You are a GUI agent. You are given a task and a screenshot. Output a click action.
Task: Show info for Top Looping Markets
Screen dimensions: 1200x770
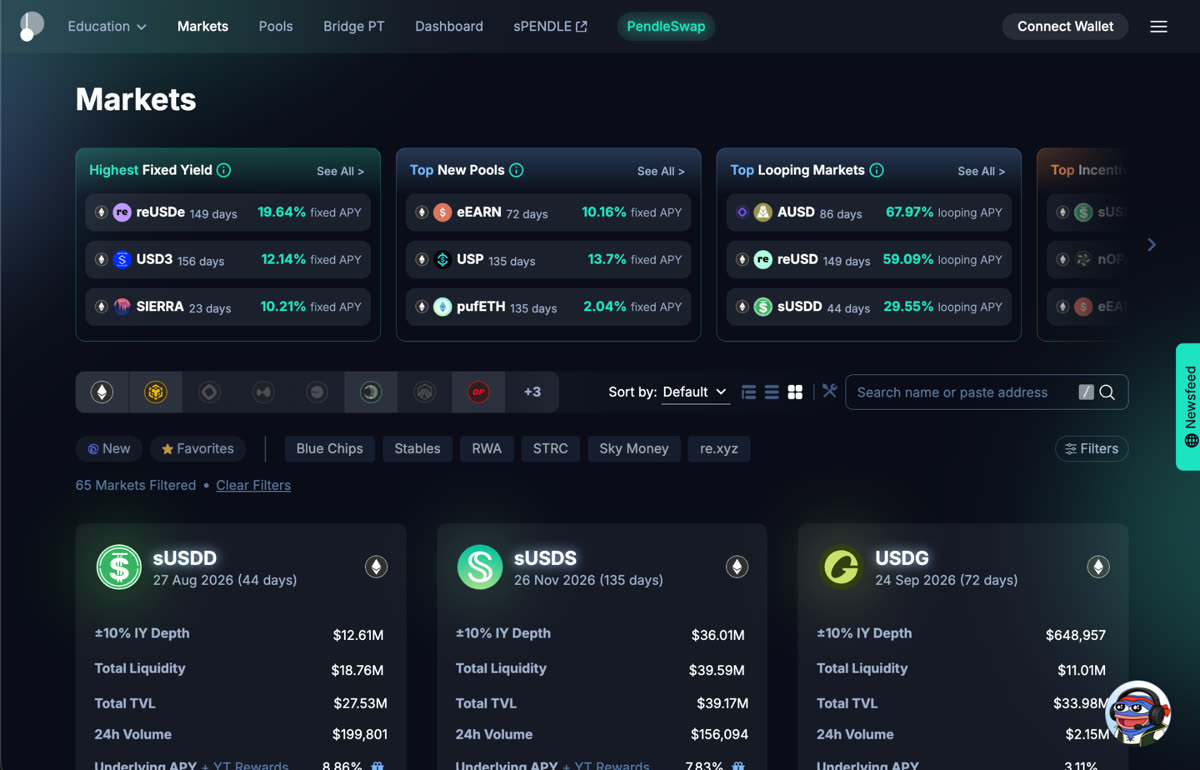pos(876,170)
